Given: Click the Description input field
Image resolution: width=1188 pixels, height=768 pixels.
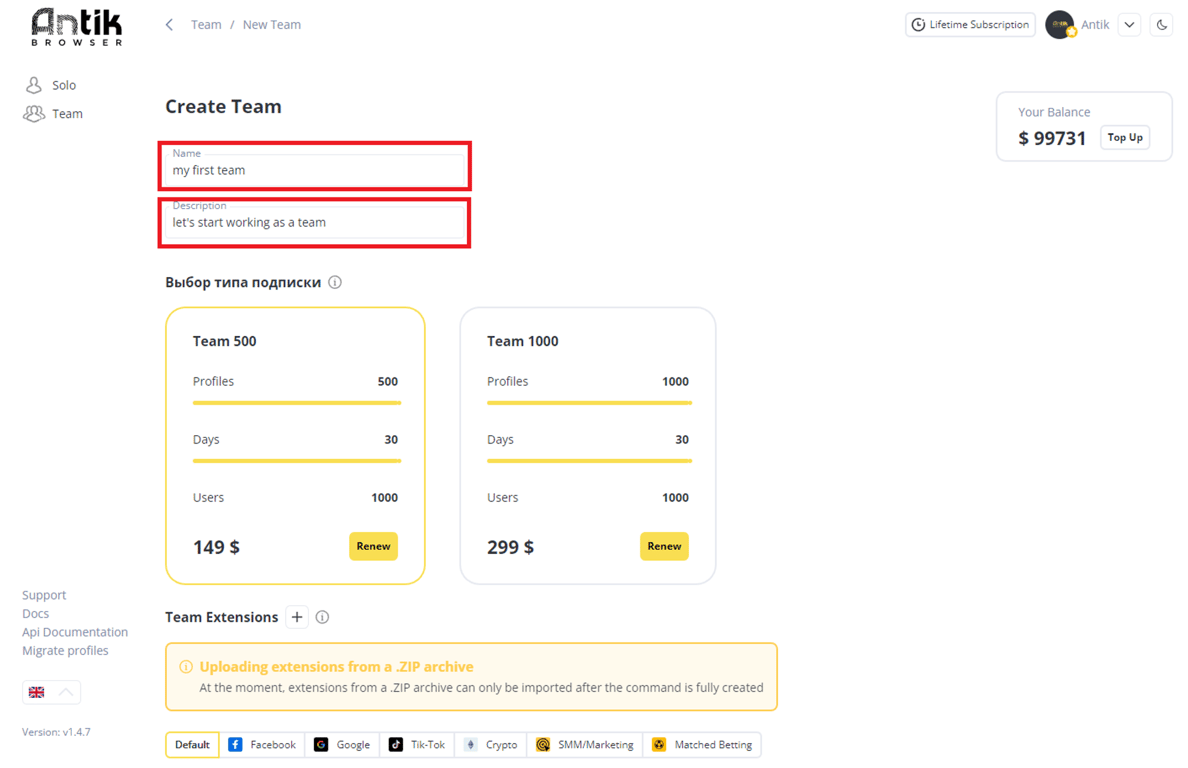Looking at the screenshot, I should pos(315,222).
